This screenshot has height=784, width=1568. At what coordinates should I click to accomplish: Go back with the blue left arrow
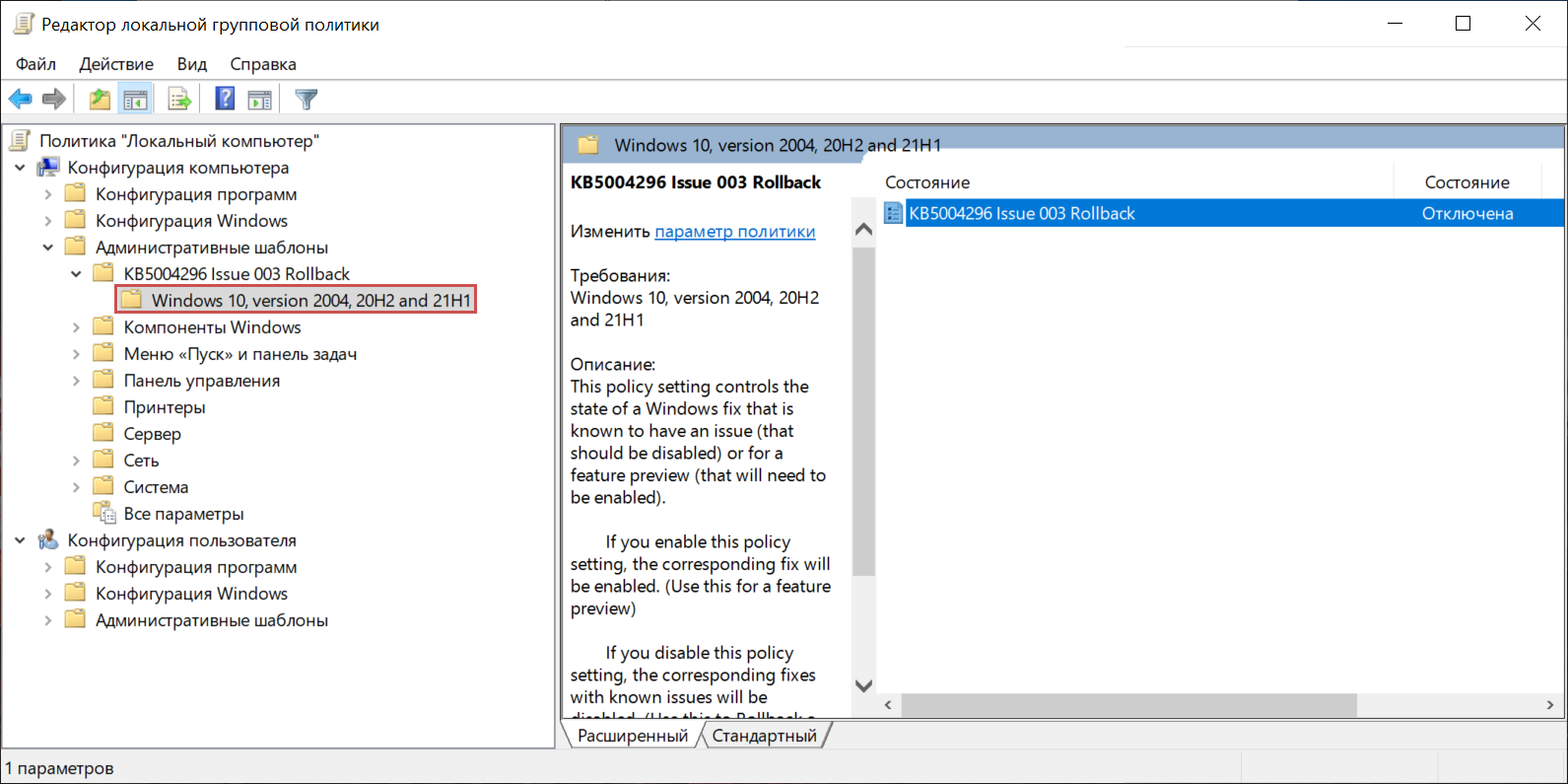(20, 99)
